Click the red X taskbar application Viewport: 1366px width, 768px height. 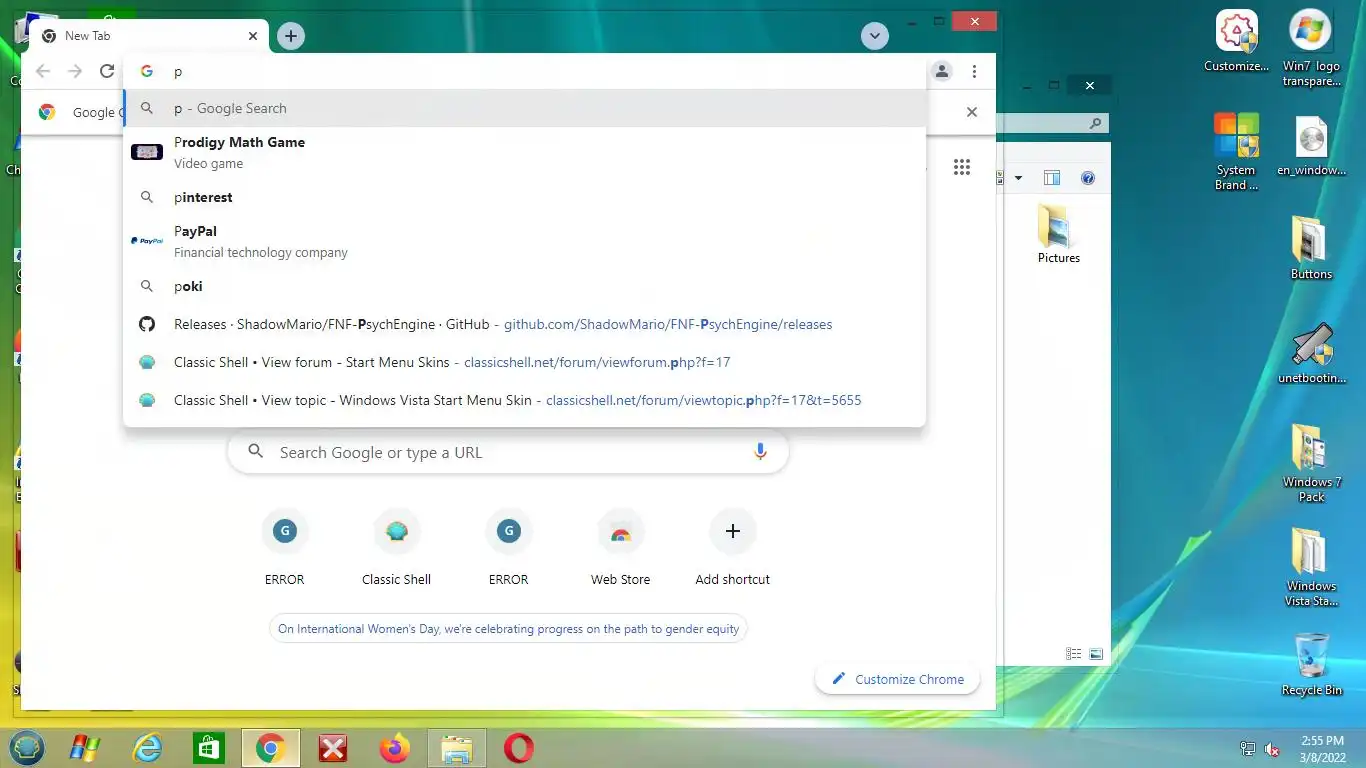[x=333, y=748]
